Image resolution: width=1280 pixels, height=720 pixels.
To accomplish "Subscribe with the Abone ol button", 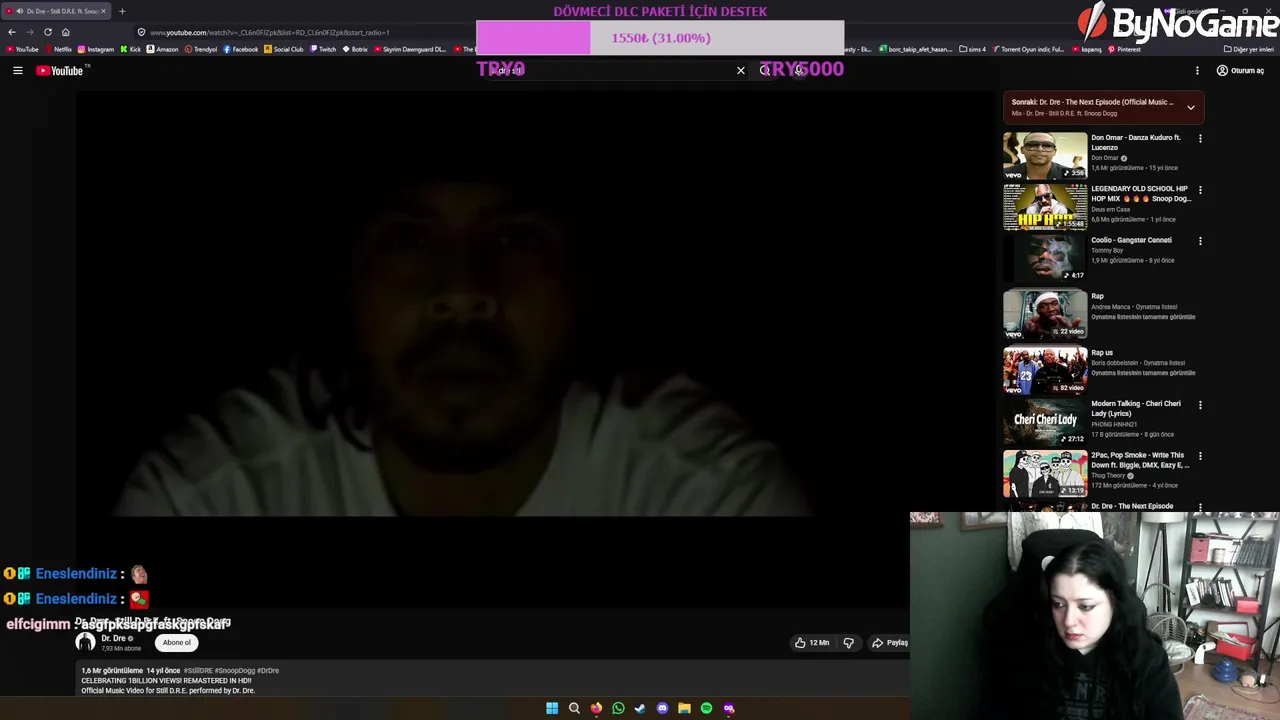I will 177,643.
